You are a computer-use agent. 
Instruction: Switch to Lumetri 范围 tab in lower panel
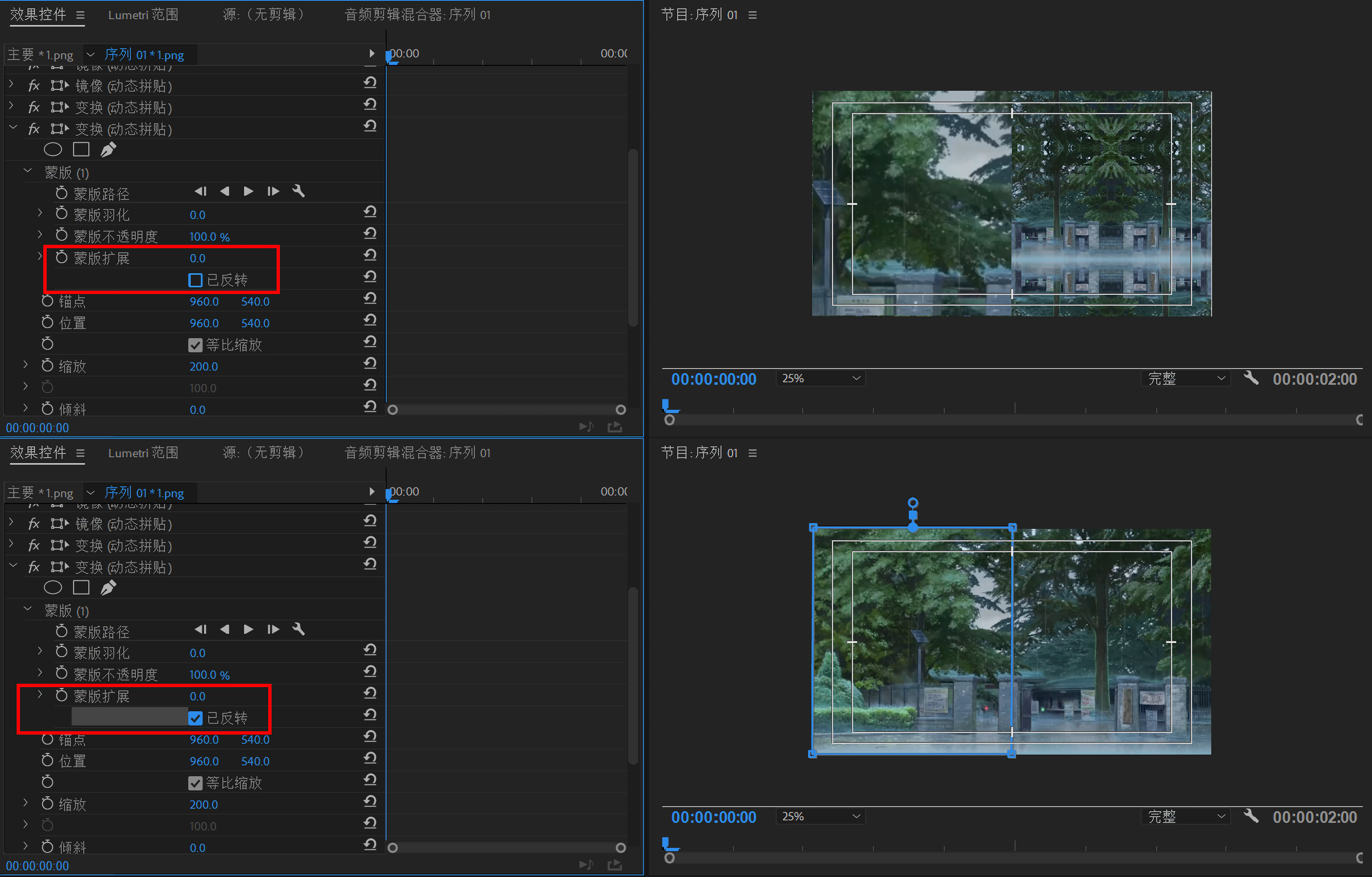point(143,453)
